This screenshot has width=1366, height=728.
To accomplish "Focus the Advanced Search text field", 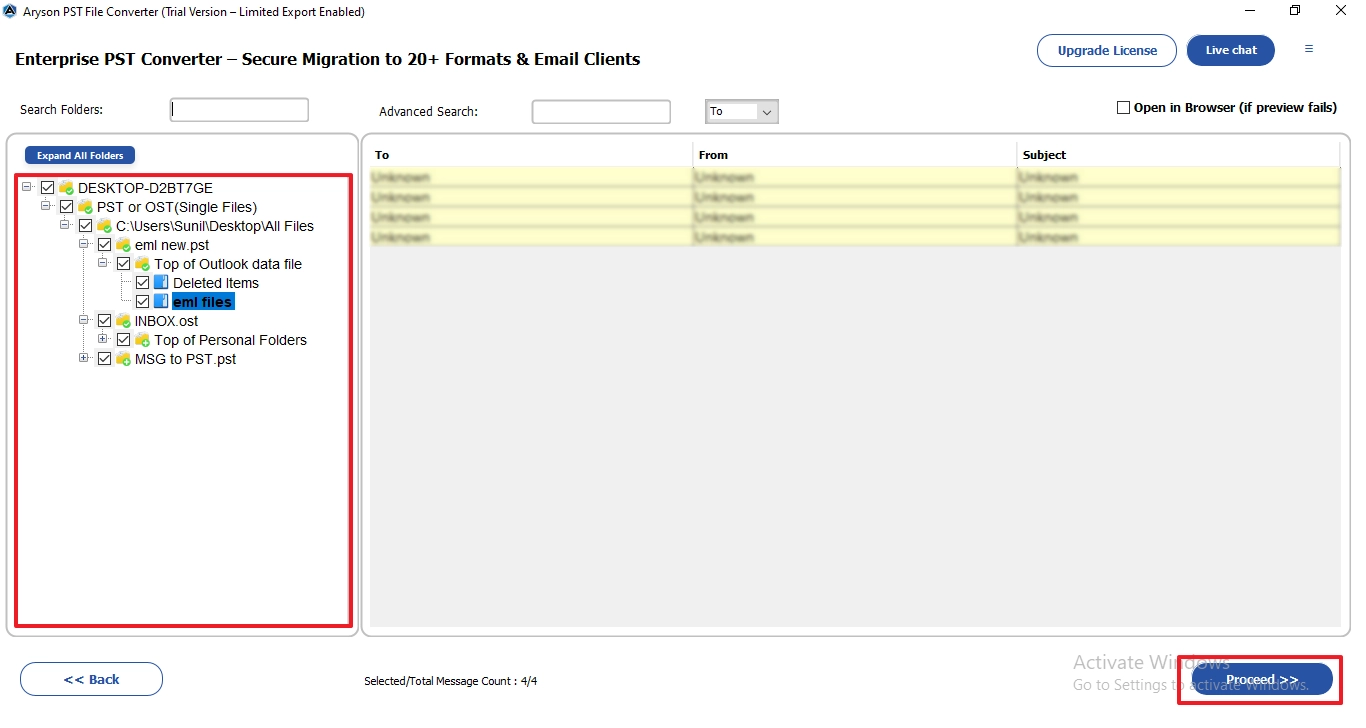I will click(x=601, y=112).
